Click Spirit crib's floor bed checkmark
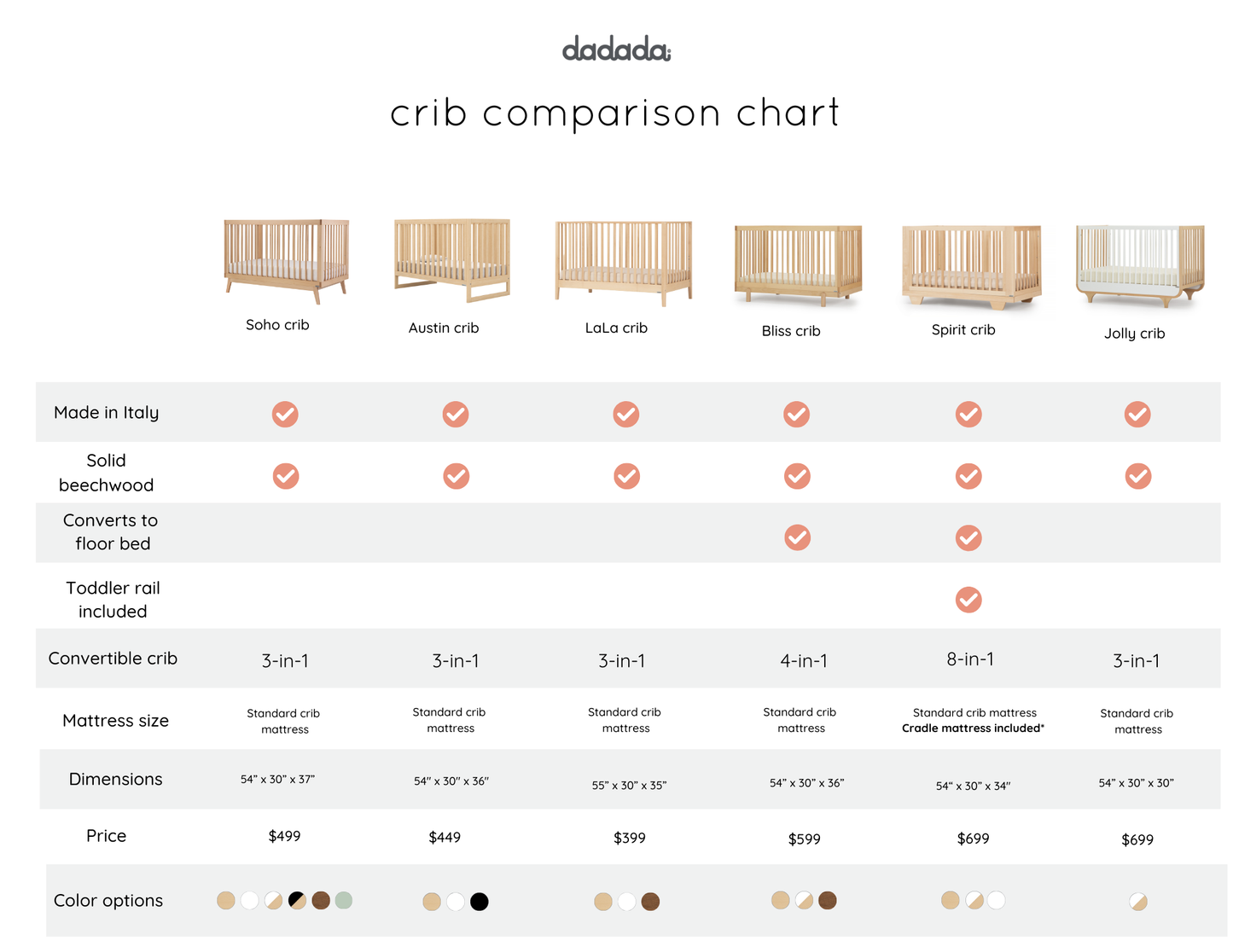This screenshot has height=952, width=1233. [x=968, y=538]
